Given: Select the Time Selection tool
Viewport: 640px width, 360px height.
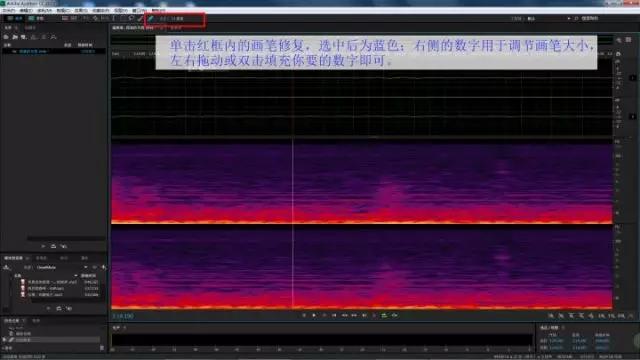Looking at the screenshot, I should [x=113, y=18].
